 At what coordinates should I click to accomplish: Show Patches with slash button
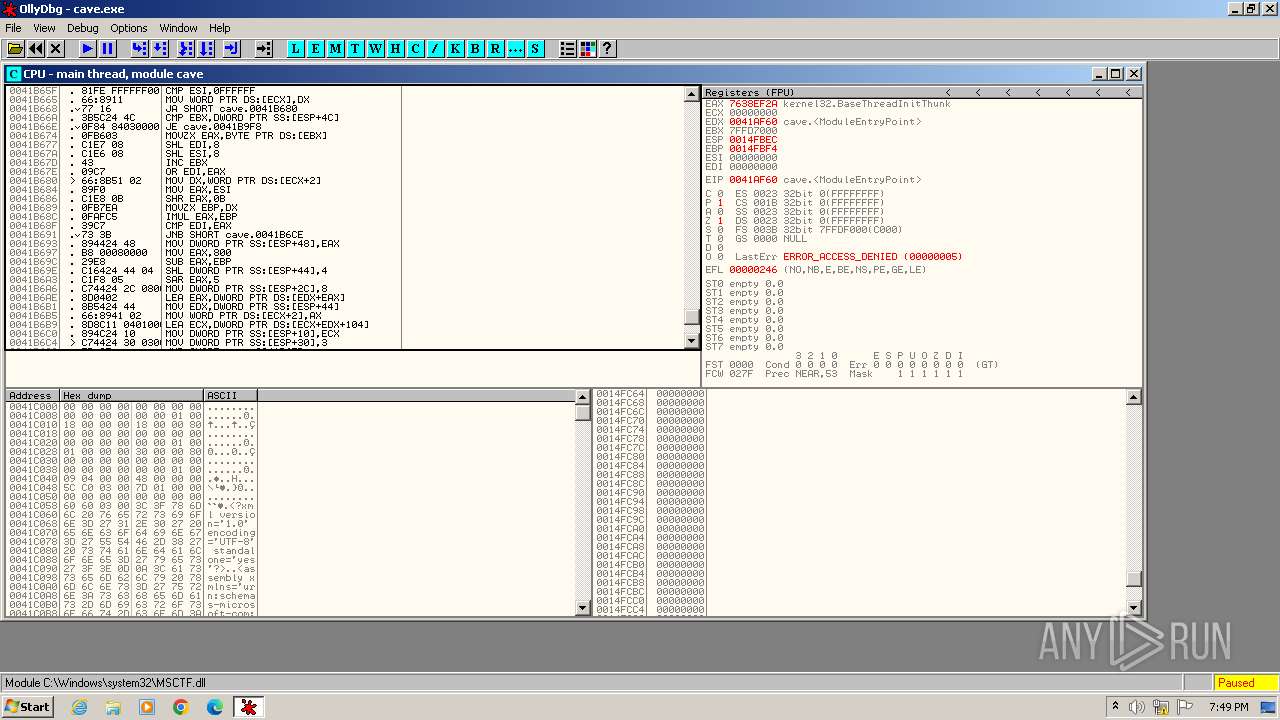click(436, 48)
